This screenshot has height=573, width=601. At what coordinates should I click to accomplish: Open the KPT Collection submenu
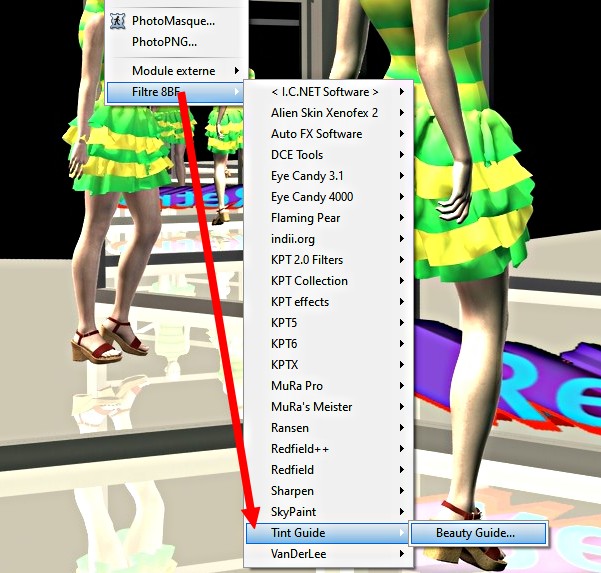pyautogui.click(x=328, y=281)
